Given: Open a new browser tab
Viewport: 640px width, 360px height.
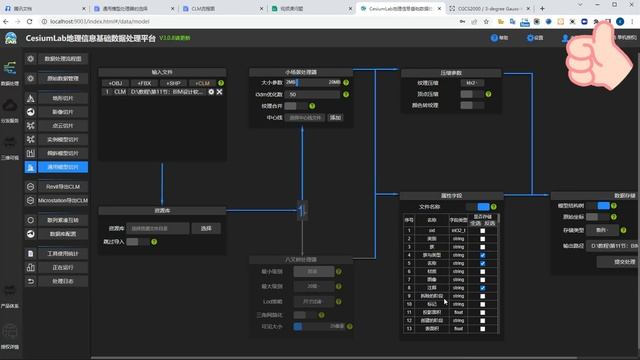Looking at the screenshot, I should [542, 8].
